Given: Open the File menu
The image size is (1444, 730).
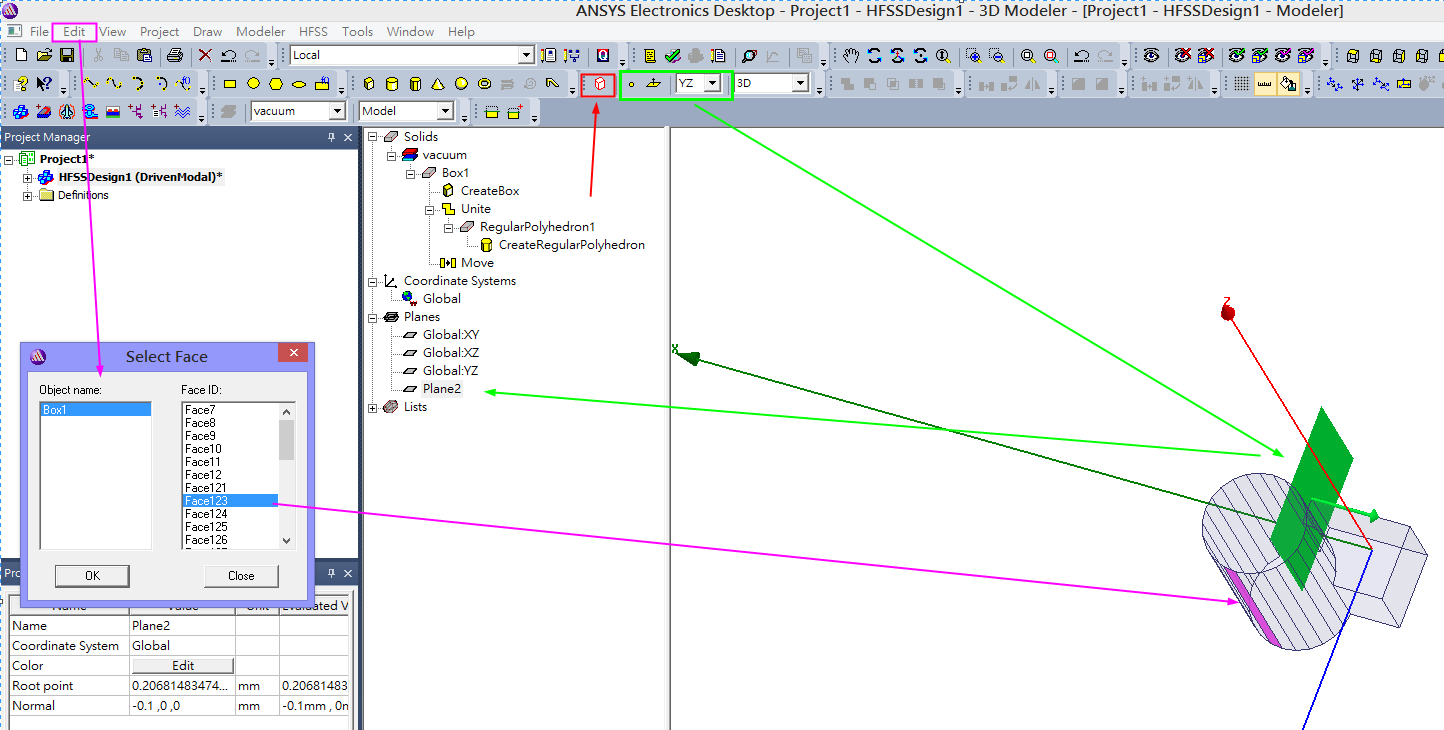Looking at the screenshot, I should tap(39, 32).
